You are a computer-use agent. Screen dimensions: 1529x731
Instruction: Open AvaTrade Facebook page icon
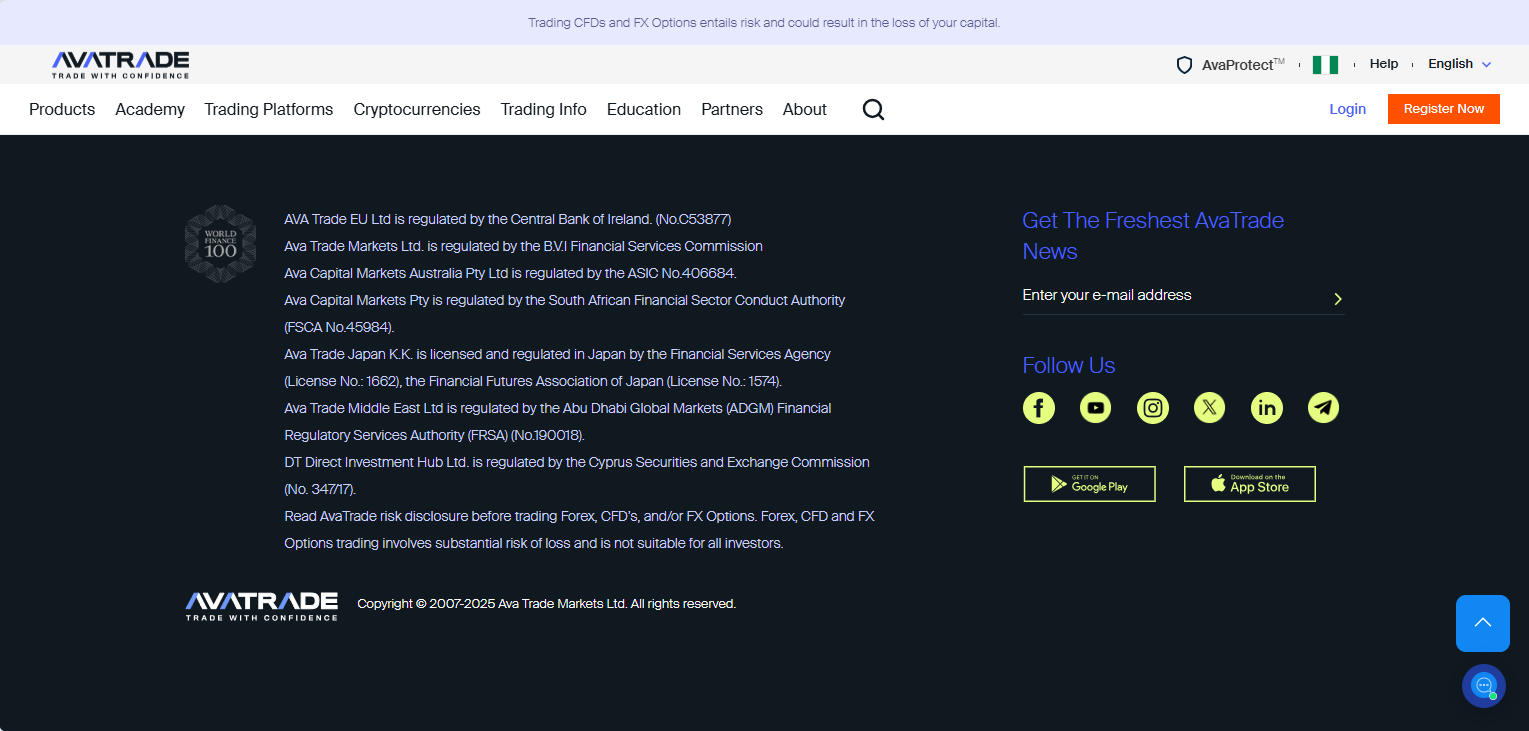[1038, 408]
